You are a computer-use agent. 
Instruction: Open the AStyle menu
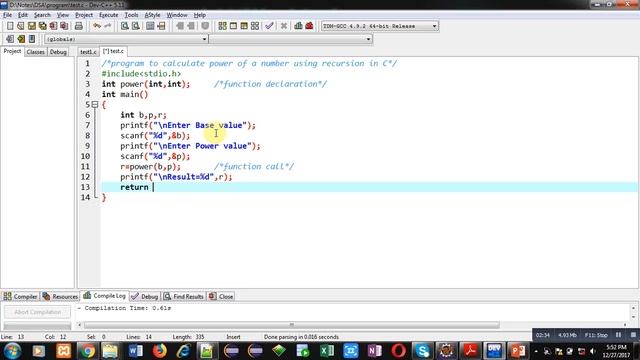click(152, 15)
